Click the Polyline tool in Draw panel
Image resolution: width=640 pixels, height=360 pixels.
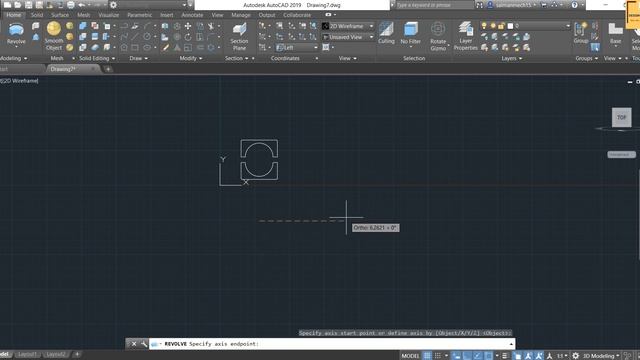point(124,26)
